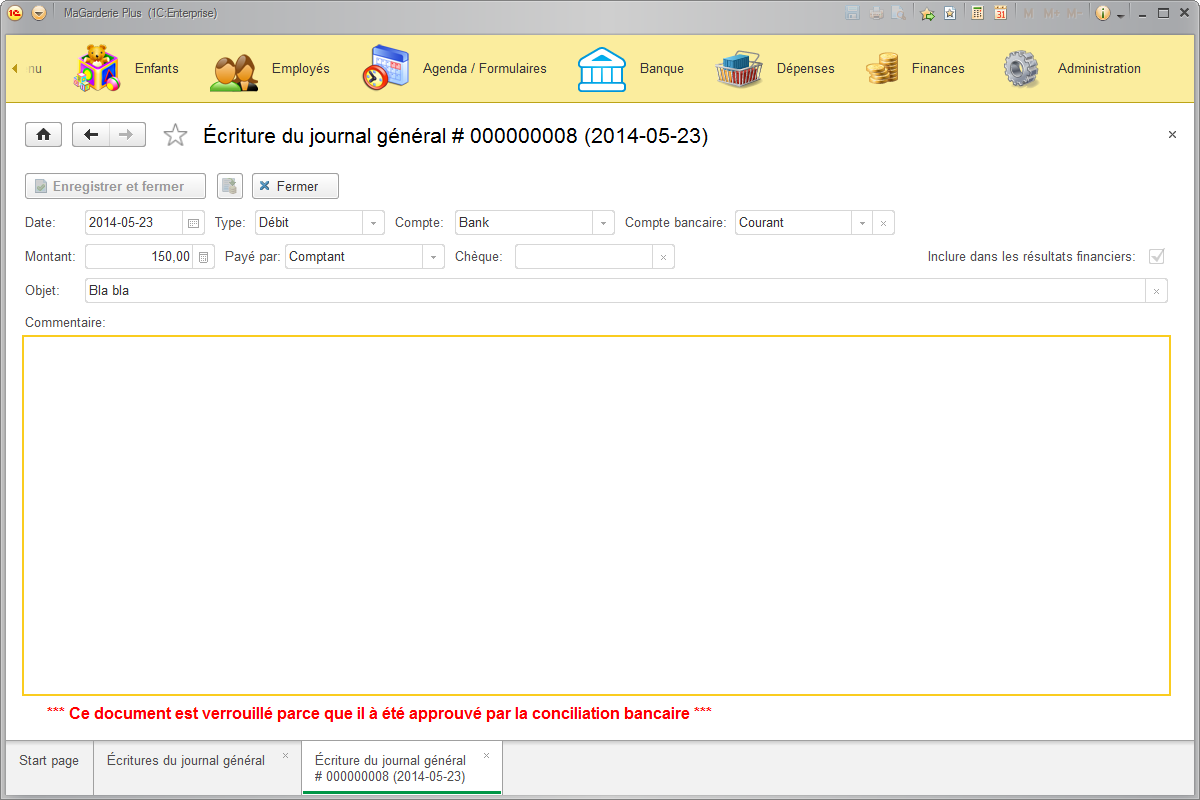Go to home page via house icon
The width and height of the screenshot is (1200, 800).
(x=43, y=134)
